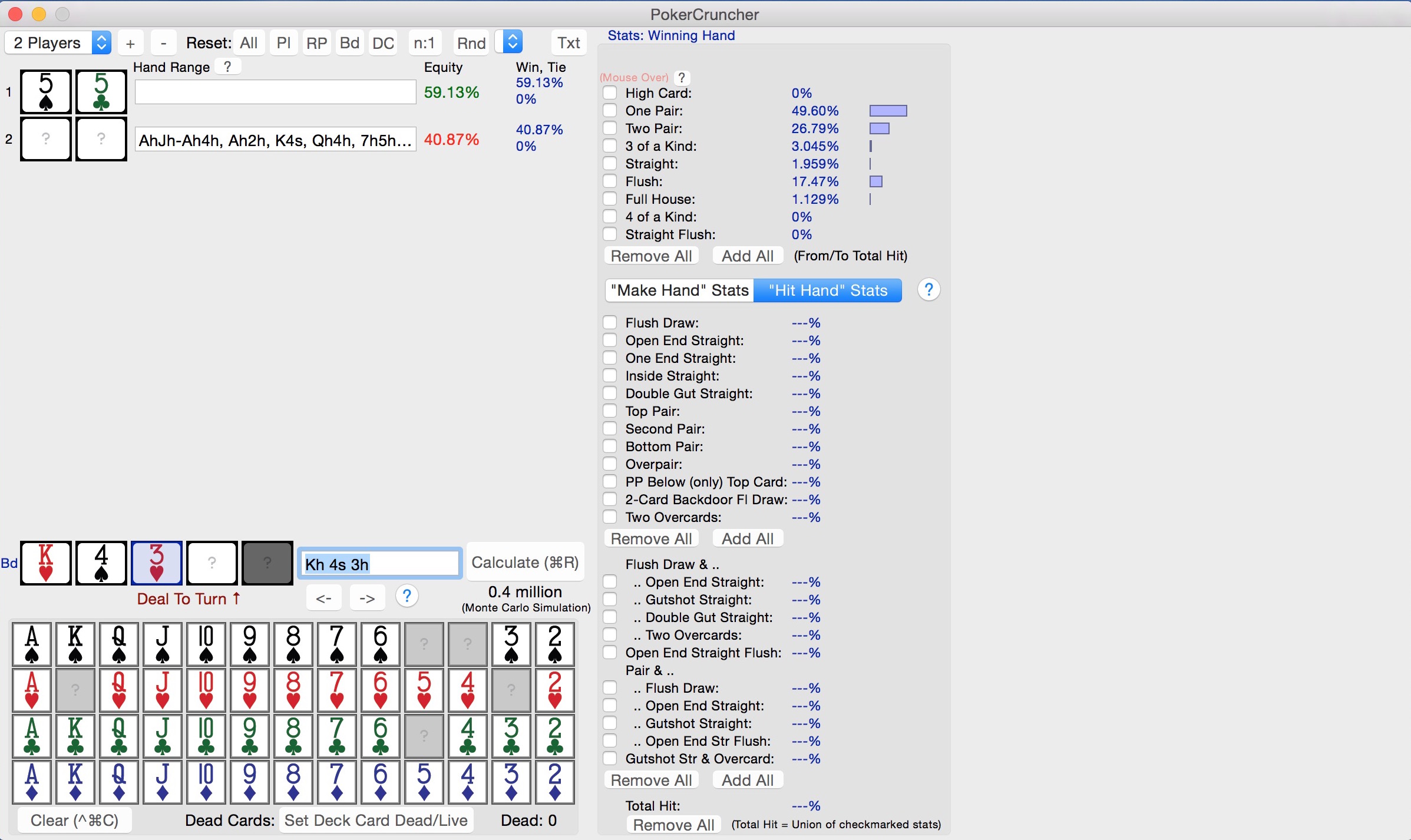
Task: Click player 1's 5 of spades card
Action: 46,92
